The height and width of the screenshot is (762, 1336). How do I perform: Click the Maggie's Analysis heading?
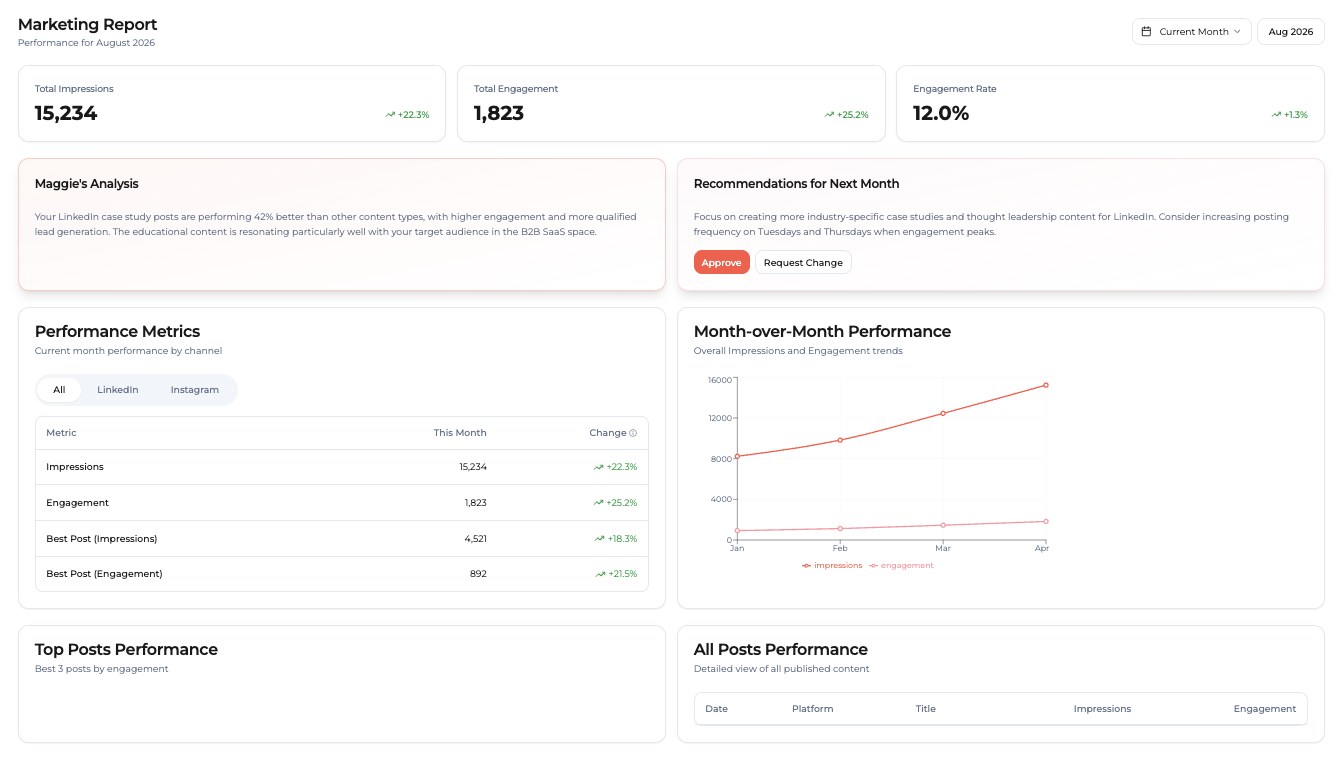tap(87, 184)
